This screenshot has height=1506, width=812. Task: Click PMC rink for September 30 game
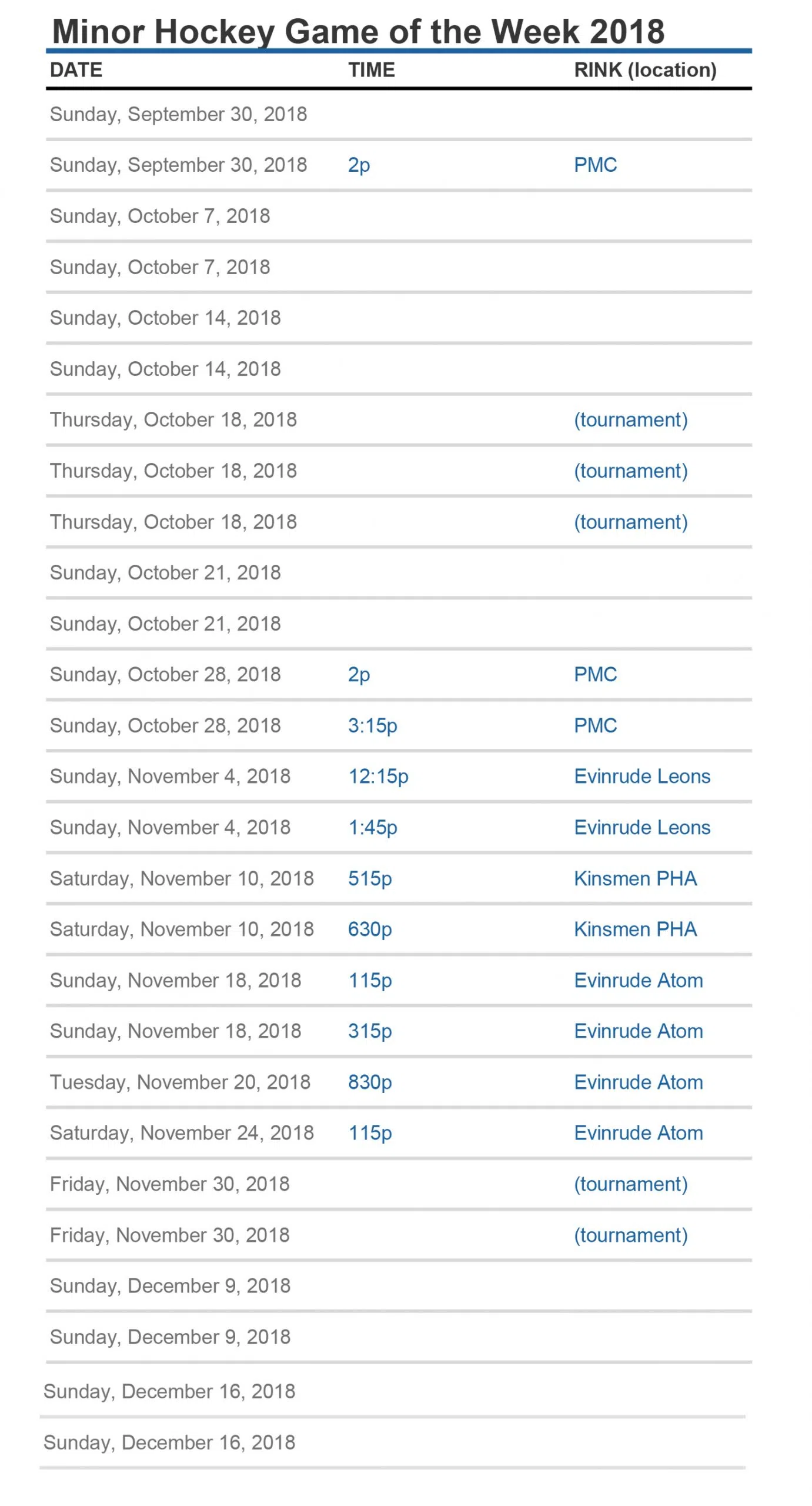tap(595, 165)
